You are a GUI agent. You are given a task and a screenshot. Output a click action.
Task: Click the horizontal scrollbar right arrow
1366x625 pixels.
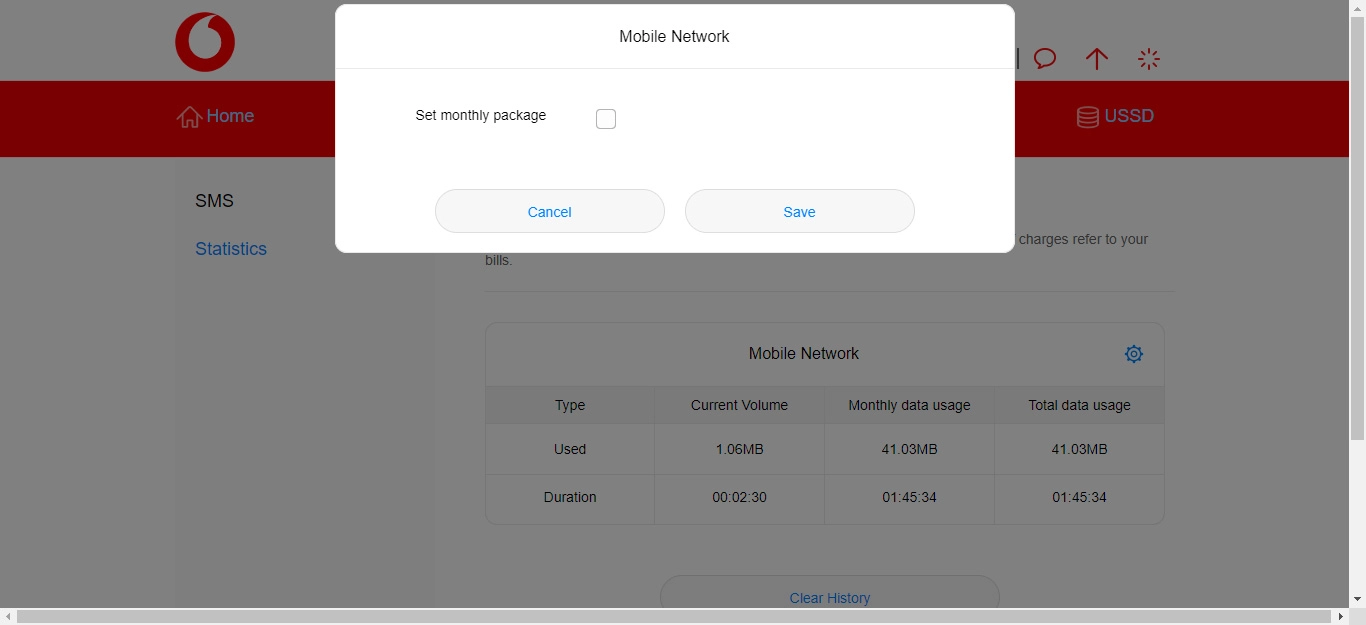[x=1341, y=616]
